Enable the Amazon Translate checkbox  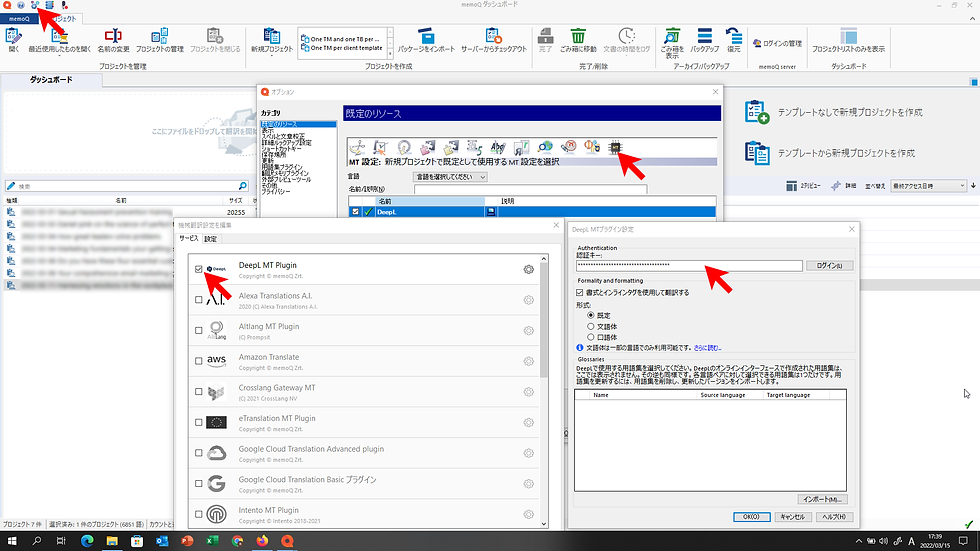tap(199, 361)
